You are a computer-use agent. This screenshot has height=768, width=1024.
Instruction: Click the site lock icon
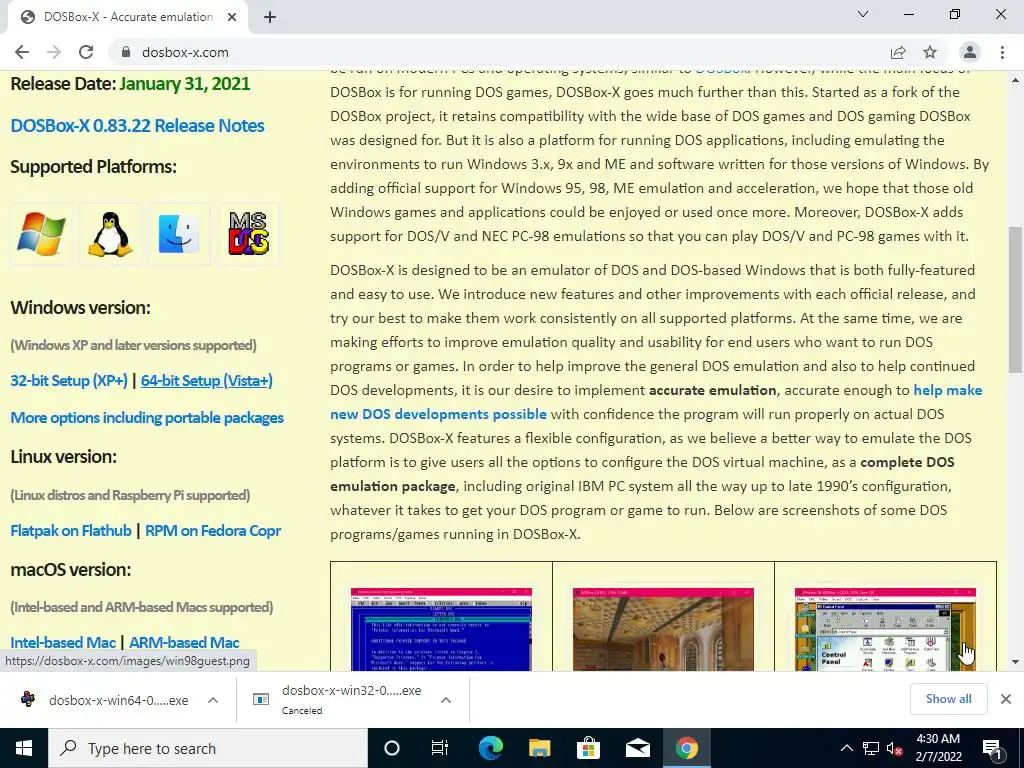coord(126,52)
